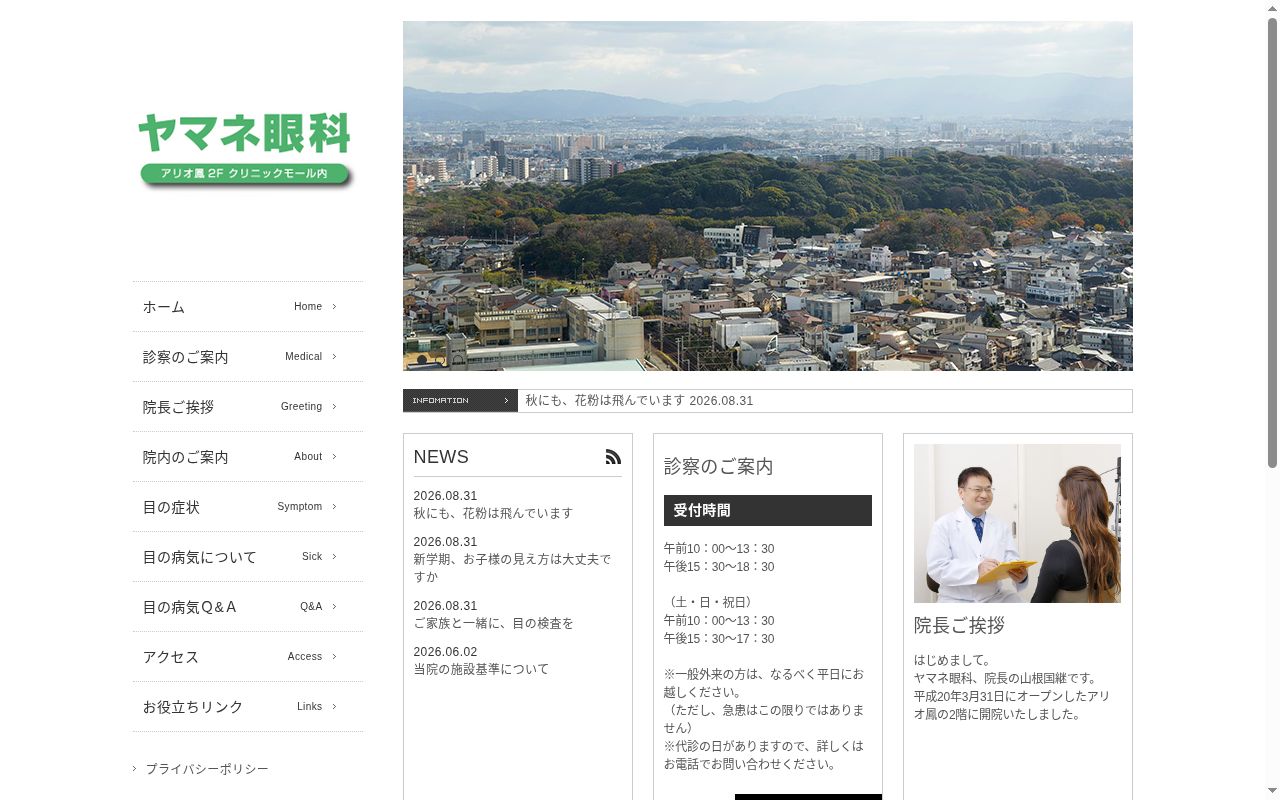Screen dimensions: 1280x800
Task: Click the doctor and patient photo
Action: point(1017,523)
